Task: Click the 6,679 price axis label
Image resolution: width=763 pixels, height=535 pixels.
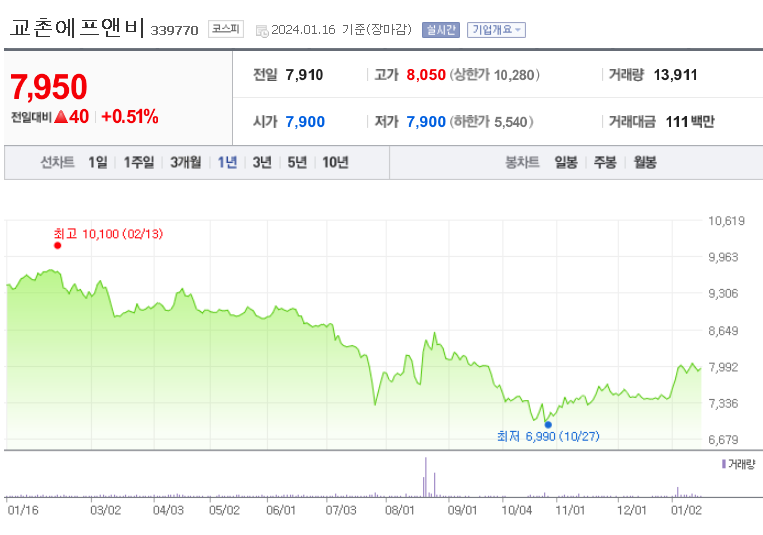Action: click(x=723, y=440)
